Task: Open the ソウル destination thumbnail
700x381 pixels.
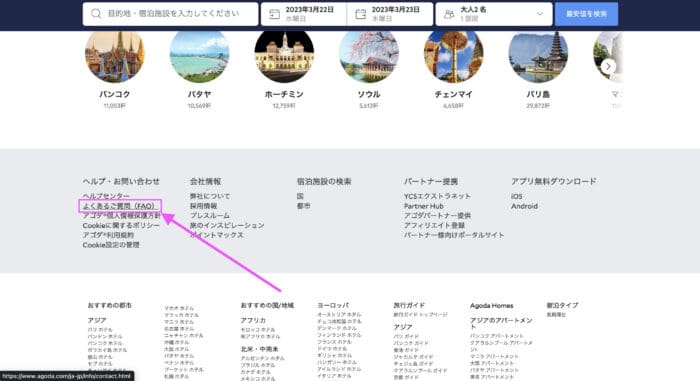Action: [369, 56]
